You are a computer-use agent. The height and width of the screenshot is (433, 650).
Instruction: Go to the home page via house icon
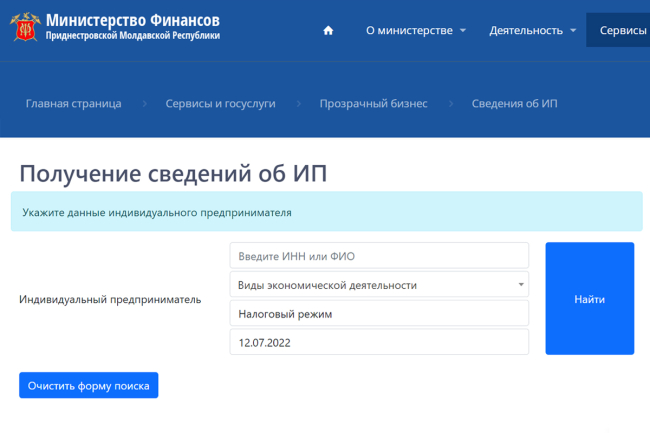328,30
